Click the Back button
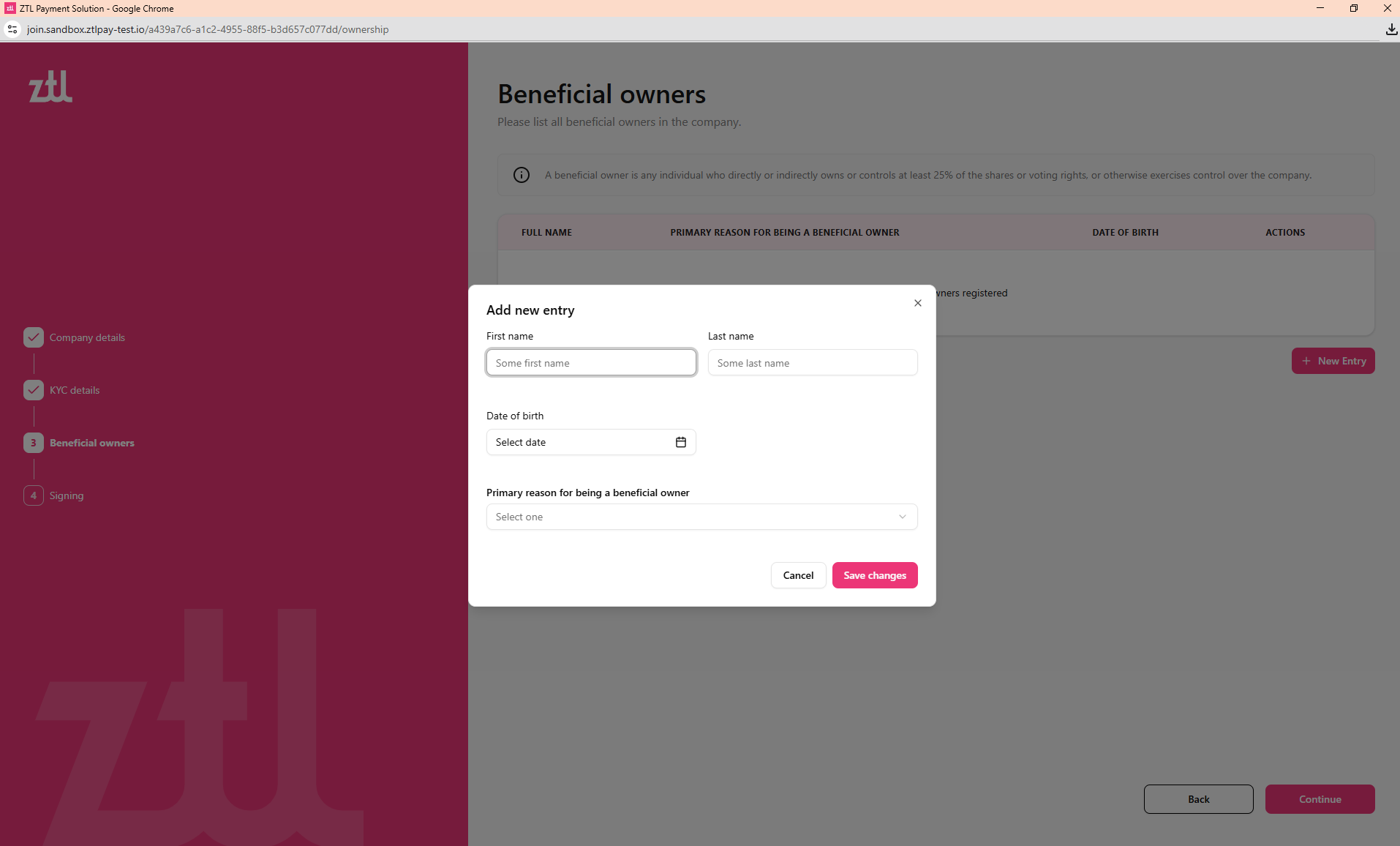Viewport: 1400px width, 846px height. pyautogui.click(x=1198, y=799)
